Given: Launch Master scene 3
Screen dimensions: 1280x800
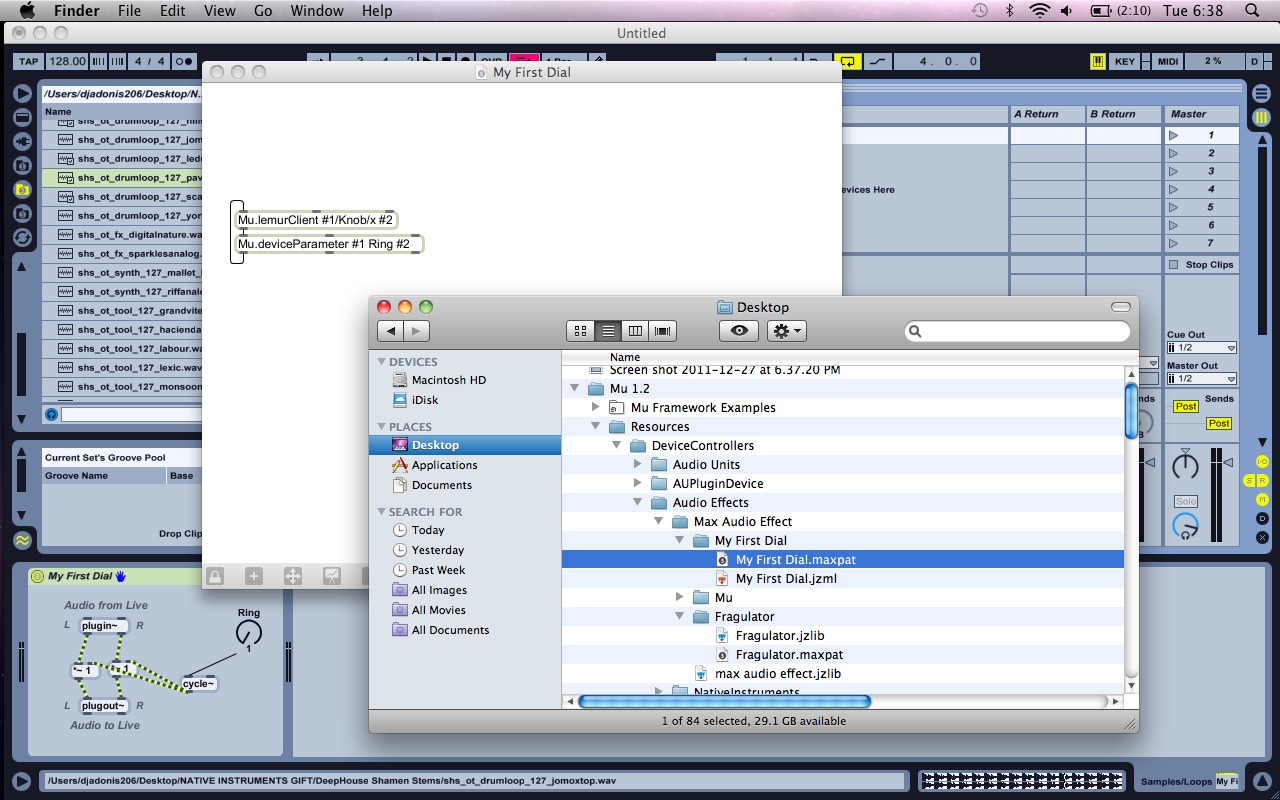Looking at the screenshot, I should pos(1174,171).
